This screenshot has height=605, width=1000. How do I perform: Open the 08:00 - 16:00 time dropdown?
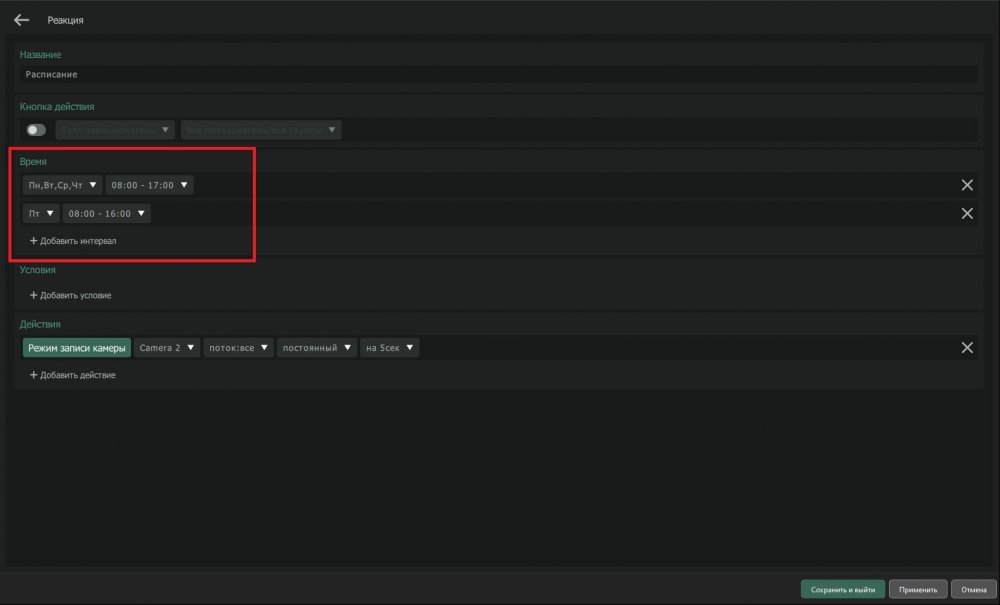[x=106, y=213]
